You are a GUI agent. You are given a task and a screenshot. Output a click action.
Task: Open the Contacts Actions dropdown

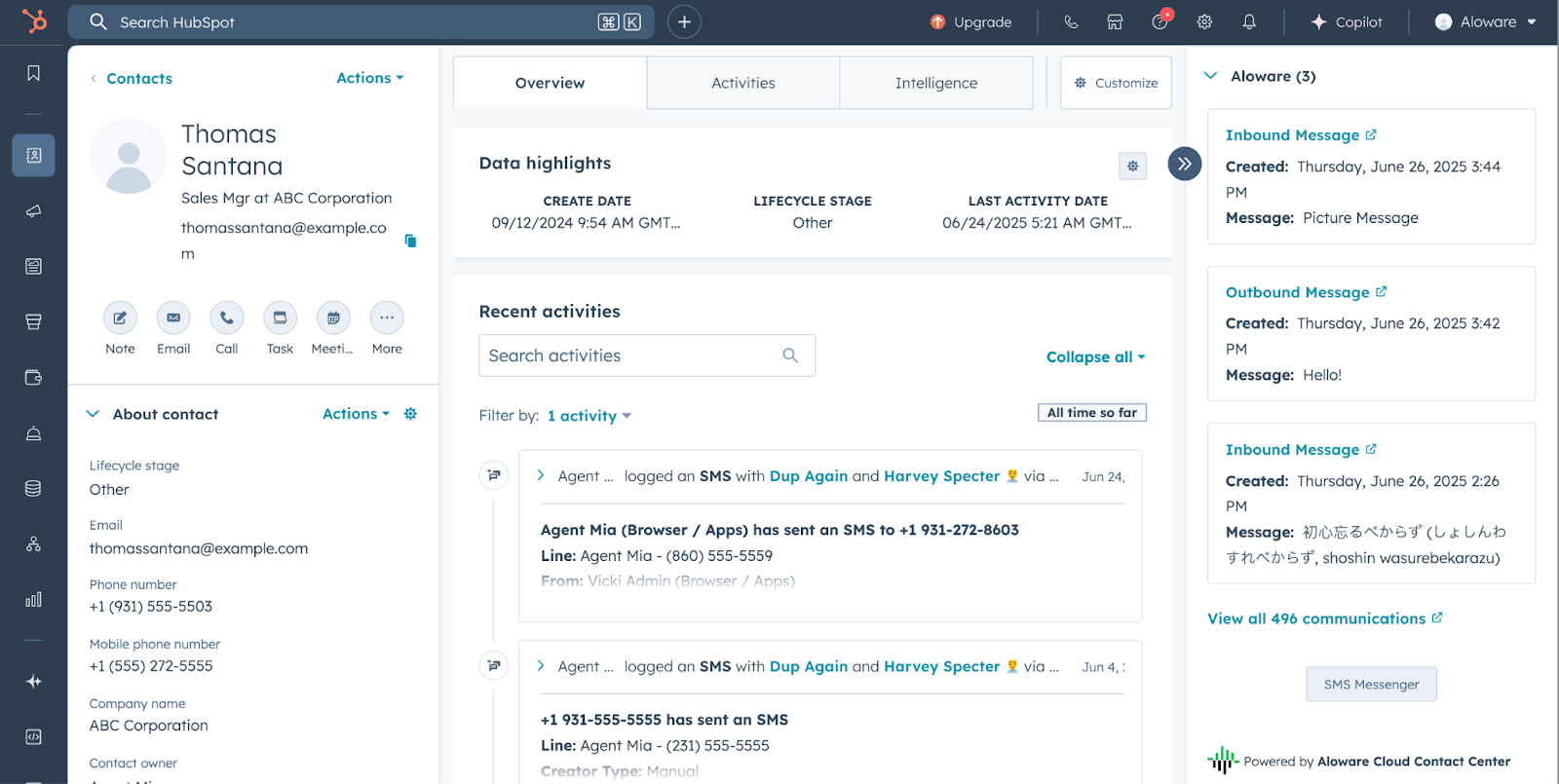369,78
